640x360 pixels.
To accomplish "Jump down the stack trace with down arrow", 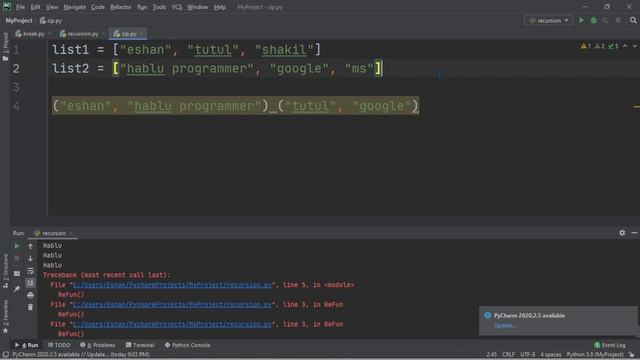I will 30,258.
